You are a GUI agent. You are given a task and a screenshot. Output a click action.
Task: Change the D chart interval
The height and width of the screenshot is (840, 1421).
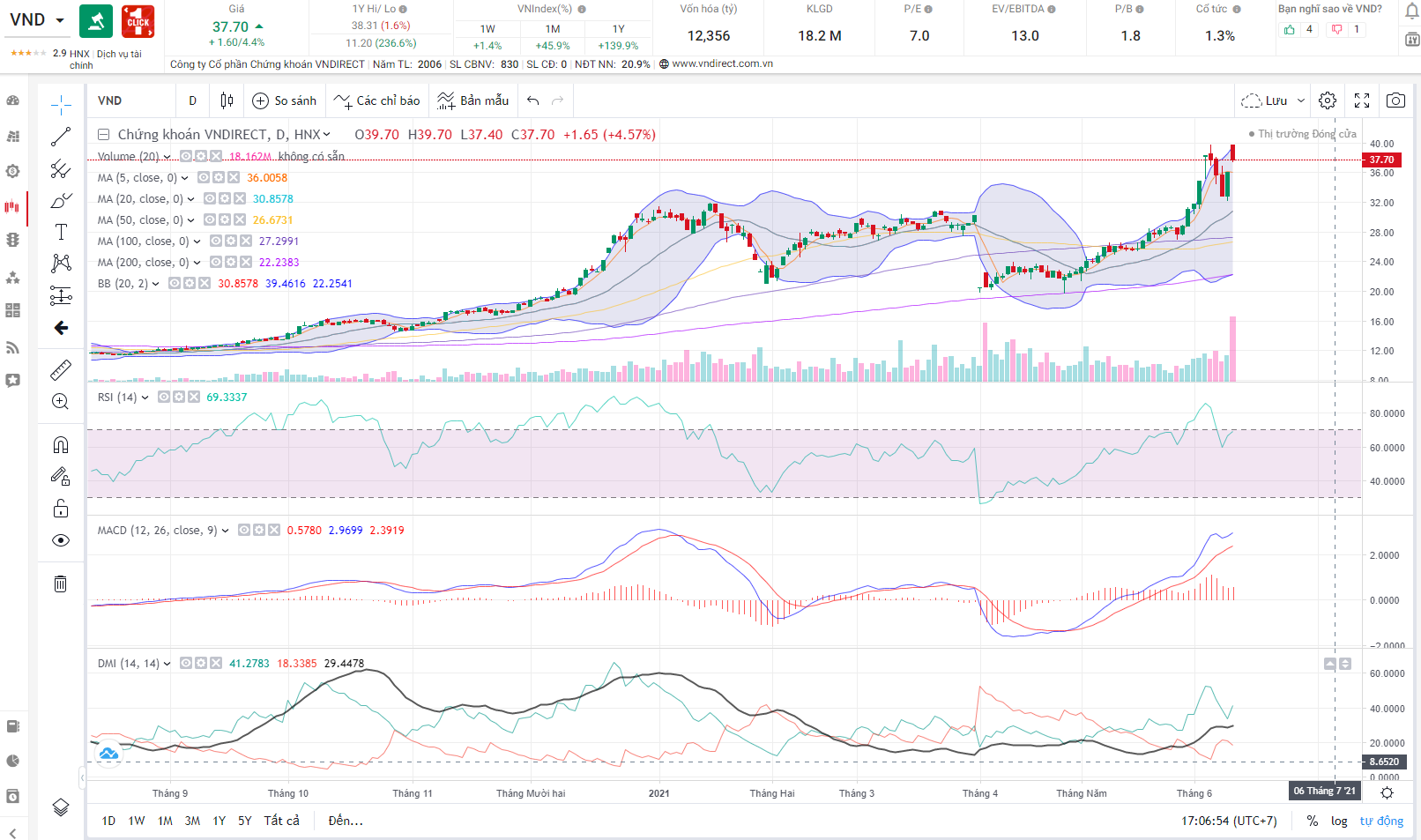click(x=192, y=100)
